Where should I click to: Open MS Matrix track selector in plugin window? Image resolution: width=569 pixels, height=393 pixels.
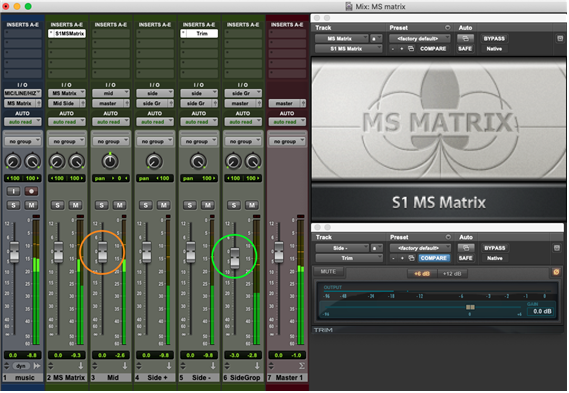click(341, 38)
